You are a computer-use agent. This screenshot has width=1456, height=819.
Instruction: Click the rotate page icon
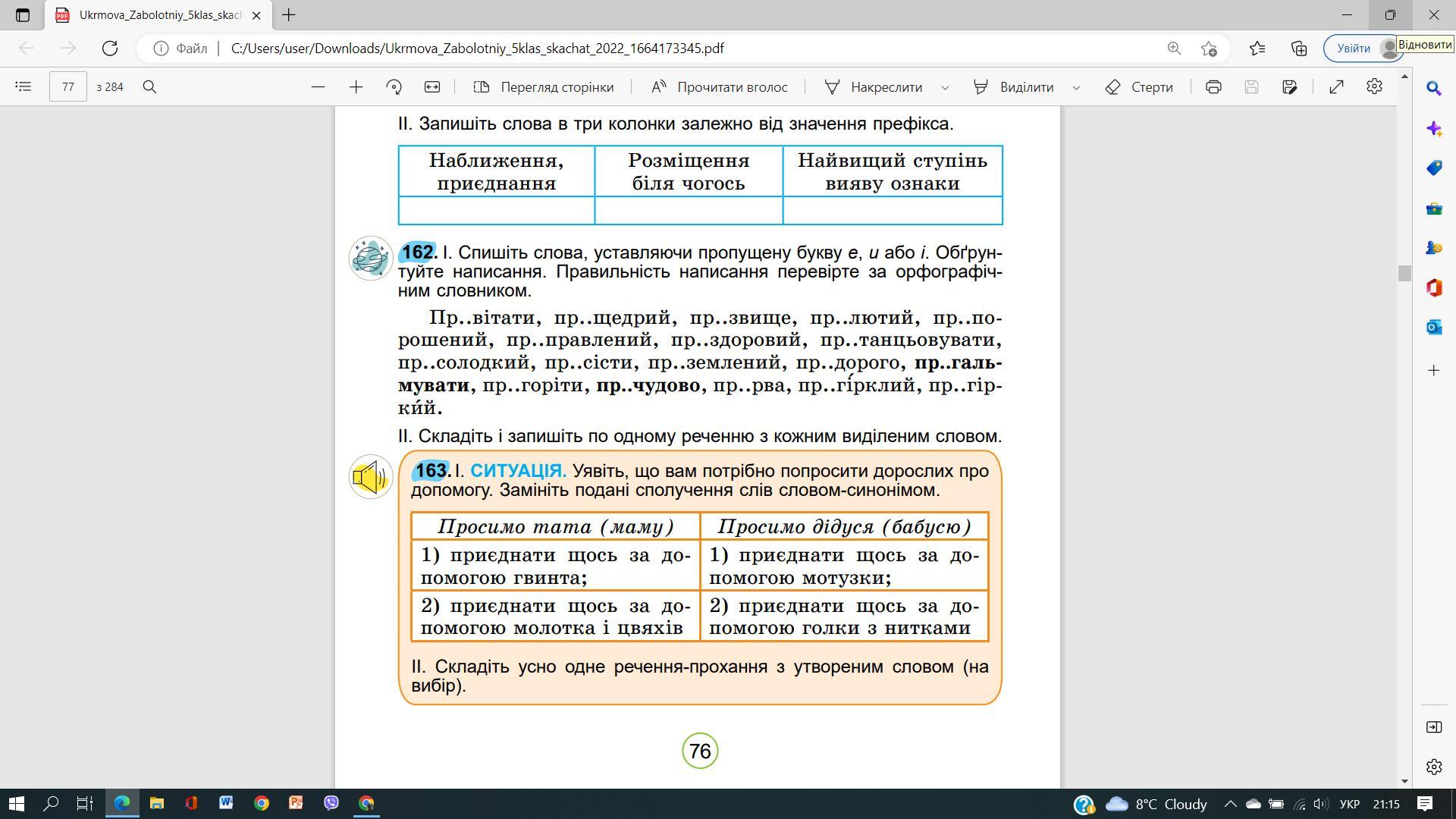tap(394, 87)
